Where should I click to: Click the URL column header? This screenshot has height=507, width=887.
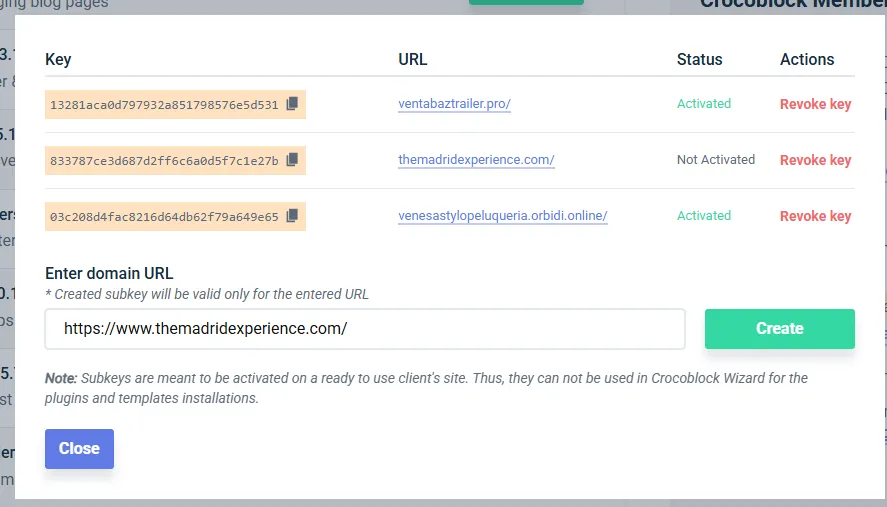tap(412, 59)
